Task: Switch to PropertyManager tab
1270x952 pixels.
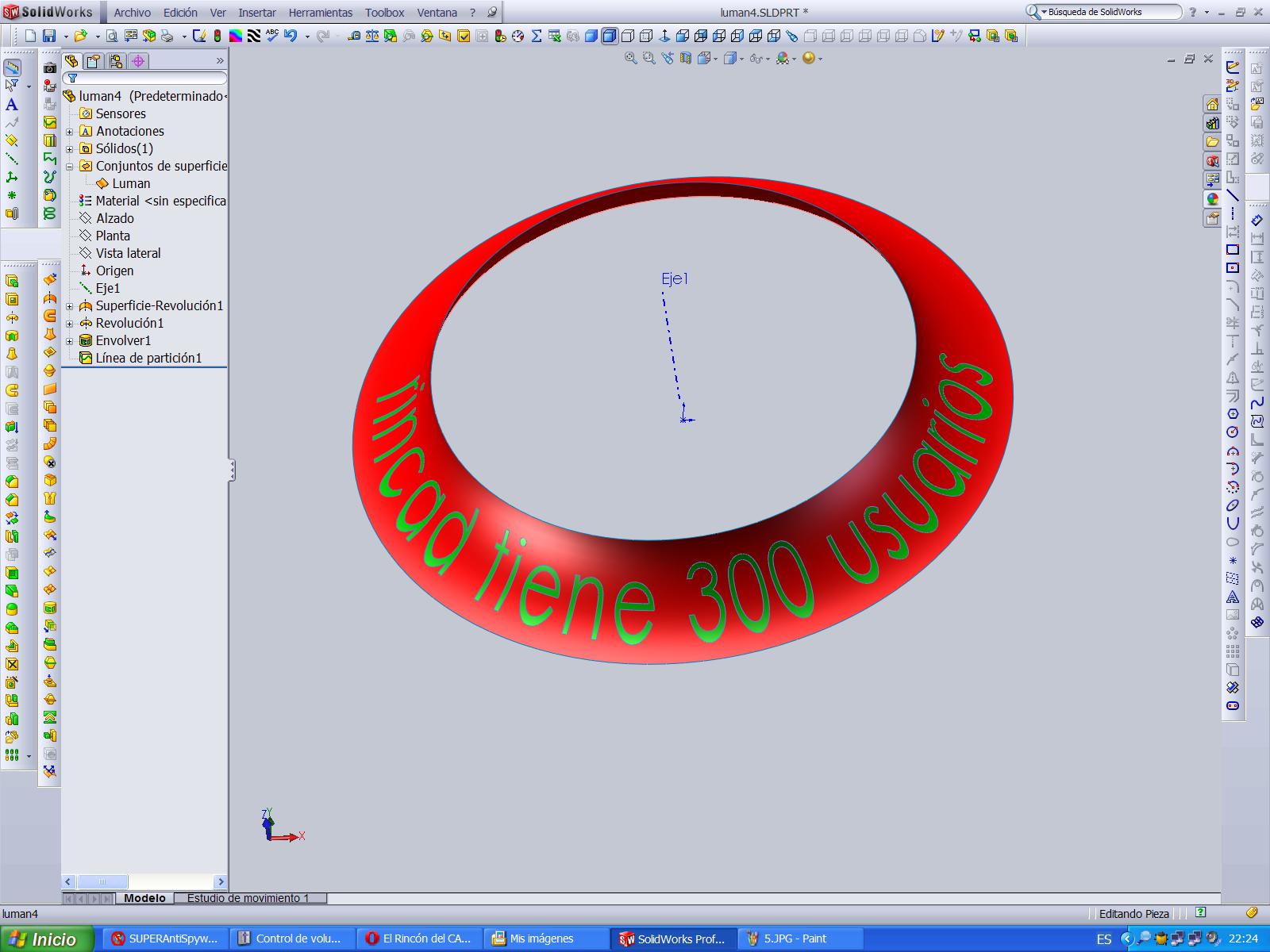Action: click(94, 61)
